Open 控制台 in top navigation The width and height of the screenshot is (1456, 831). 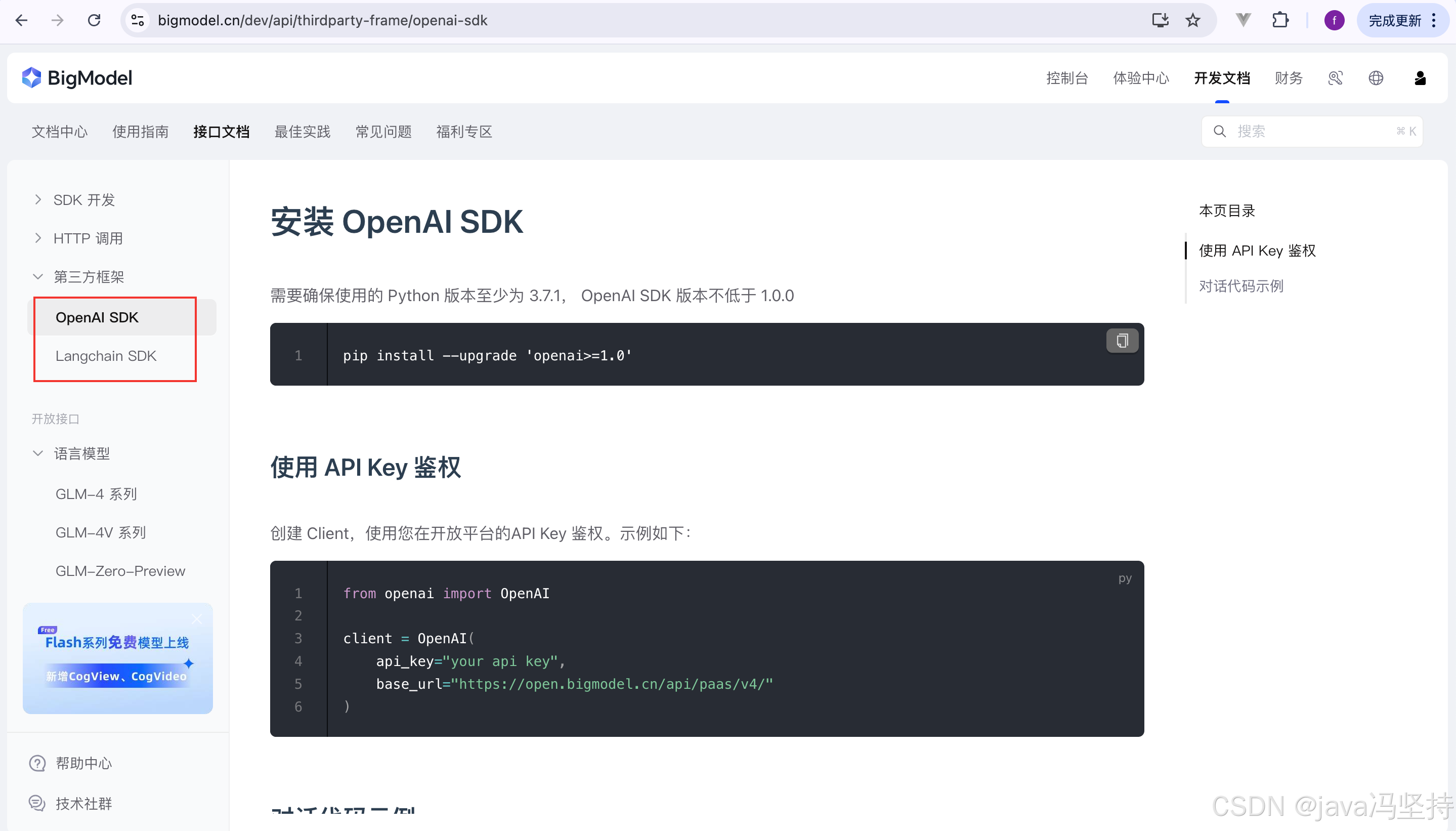(x=1067, y=78)
